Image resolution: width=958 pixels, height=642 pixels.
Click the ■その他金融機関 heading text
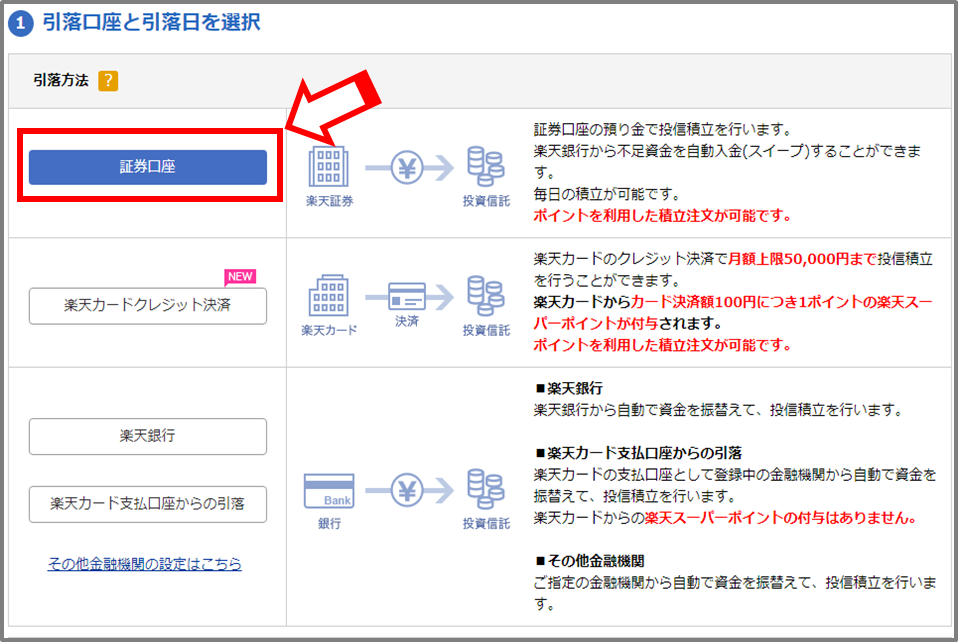click(x=590, y=561)
